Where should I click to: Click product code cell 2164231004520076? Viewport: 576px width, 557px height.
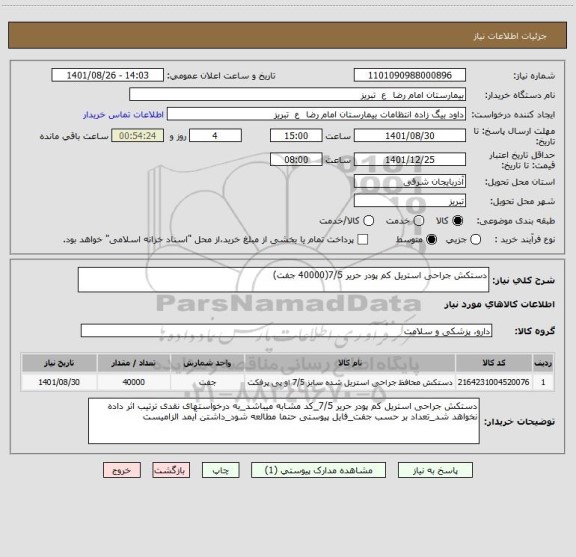click(494, 382)
